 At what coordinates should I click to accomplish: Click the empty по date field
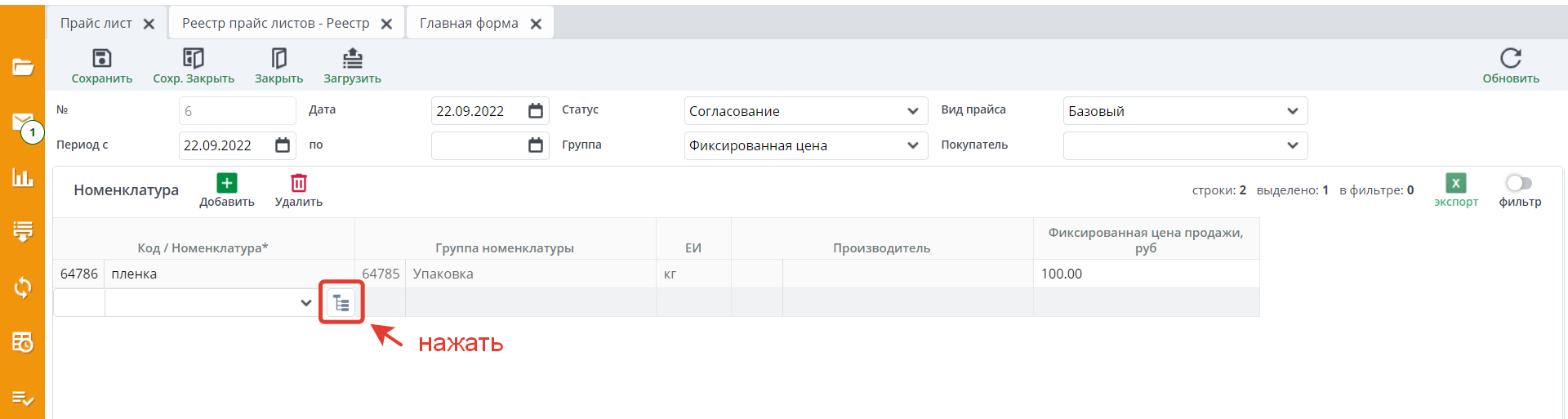click(479, 145)
